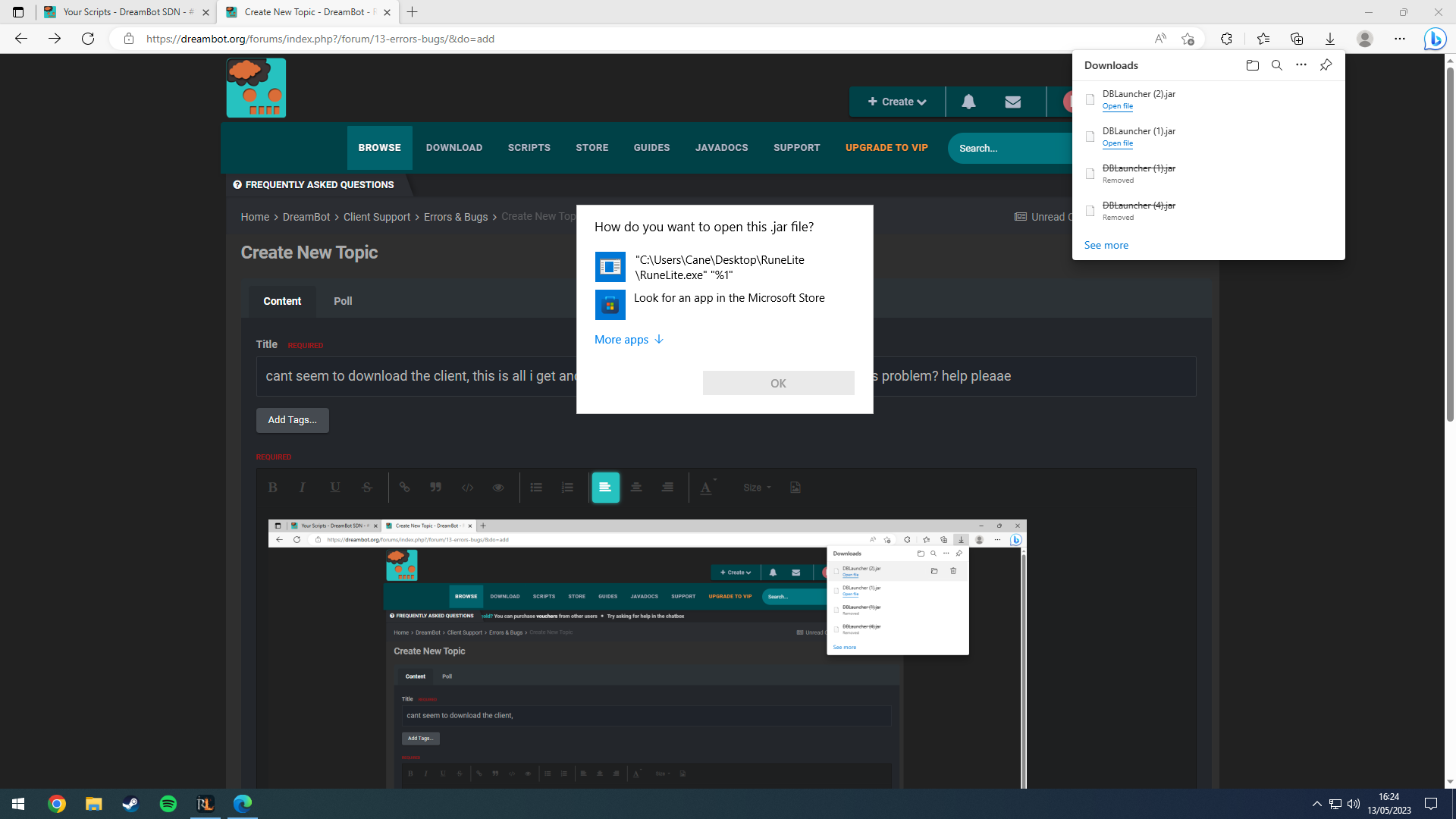Screen dimensions: 1456x819
Task: Open the STORE menu item
Action: [x=592, y=148]
